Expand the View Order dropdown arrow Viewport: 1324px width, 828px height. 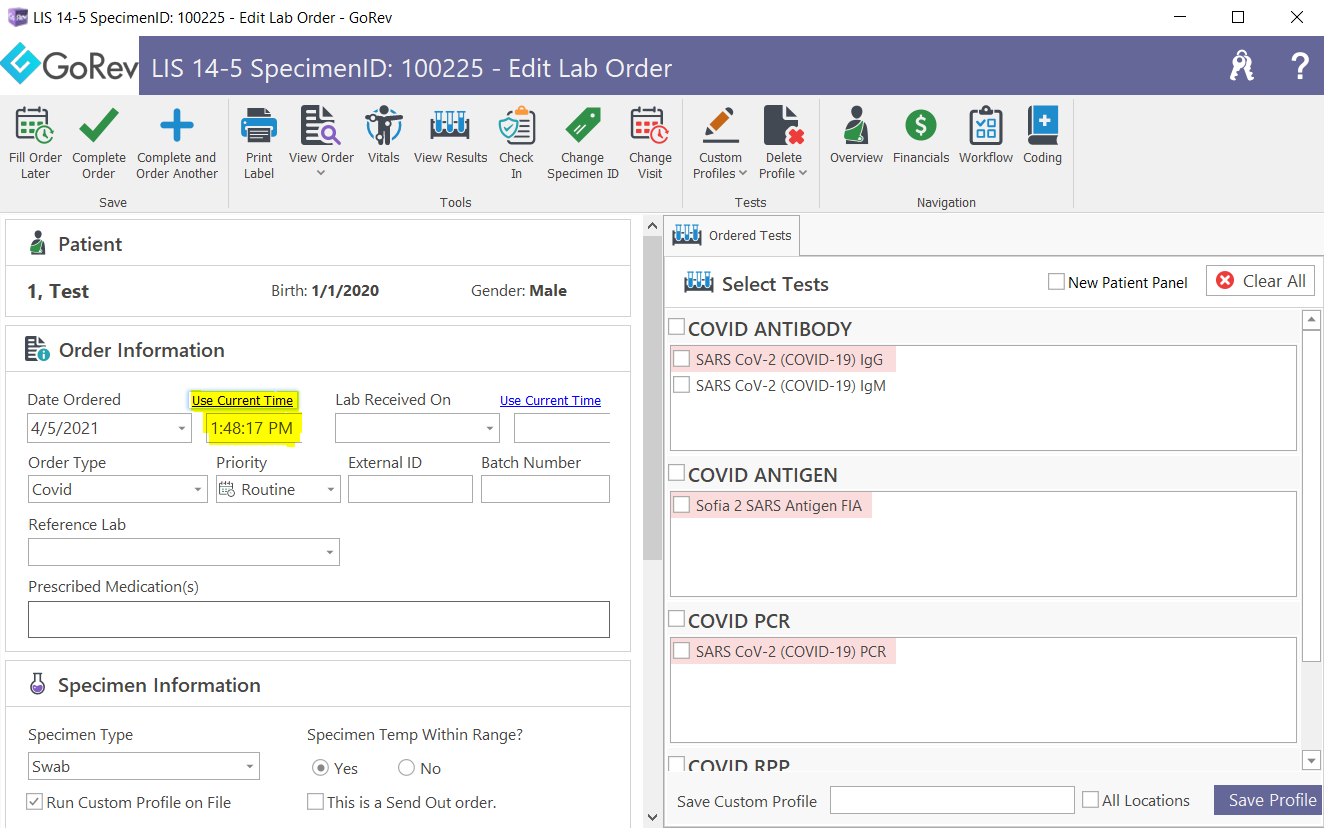(321, 174)
